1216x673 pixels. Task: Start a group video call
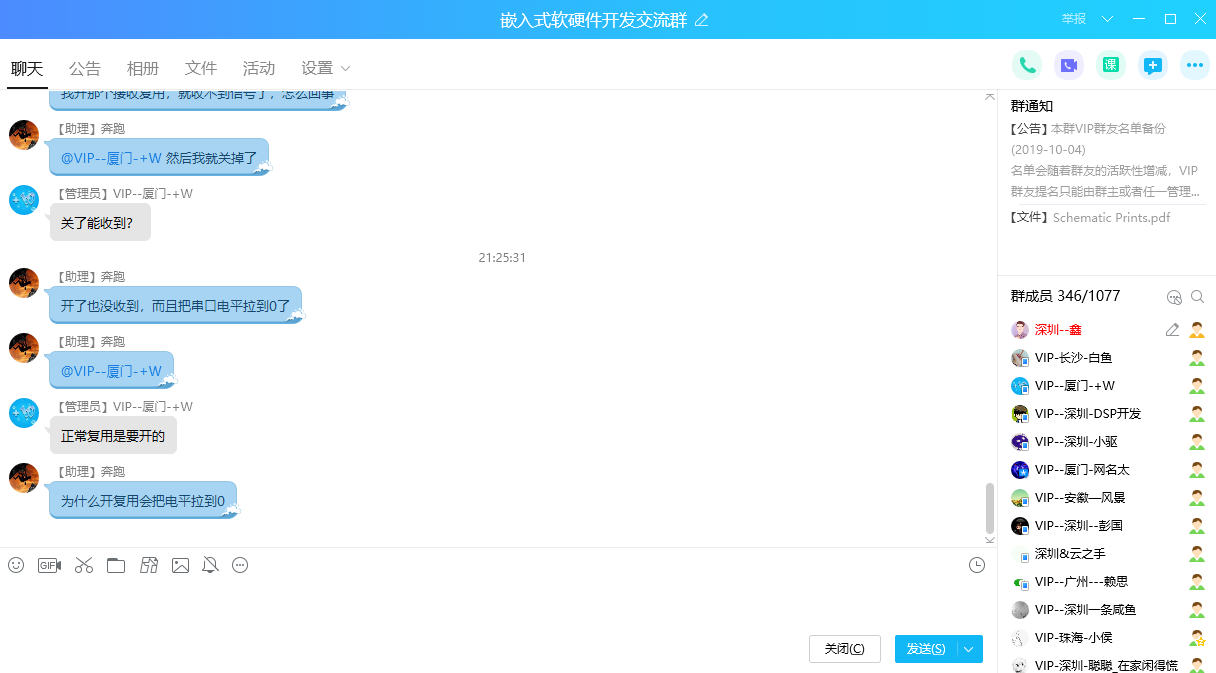pos(1069,64)
